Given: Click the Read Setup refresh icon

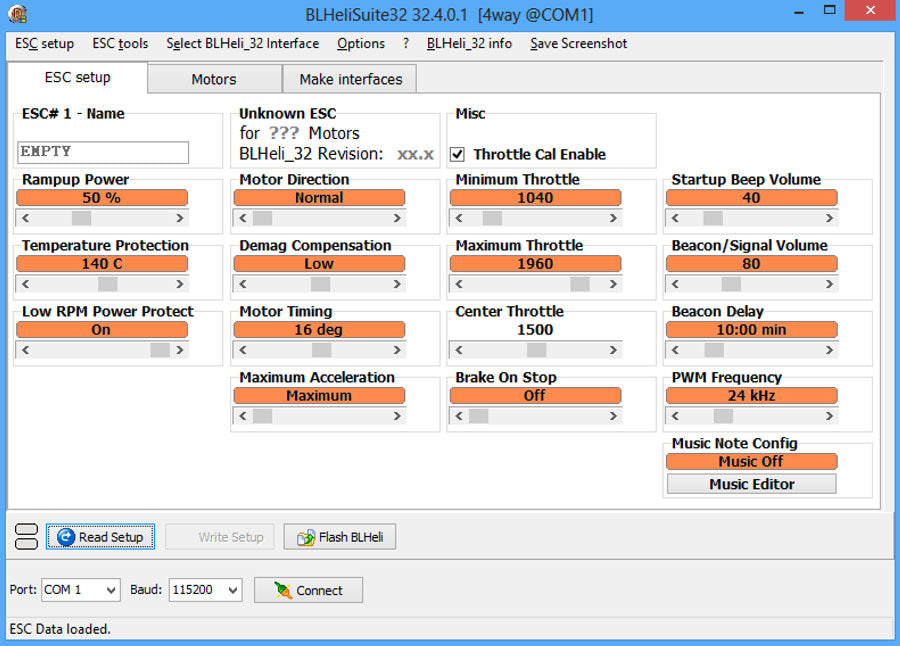Looking at the screenshot, I should (66, 537).
